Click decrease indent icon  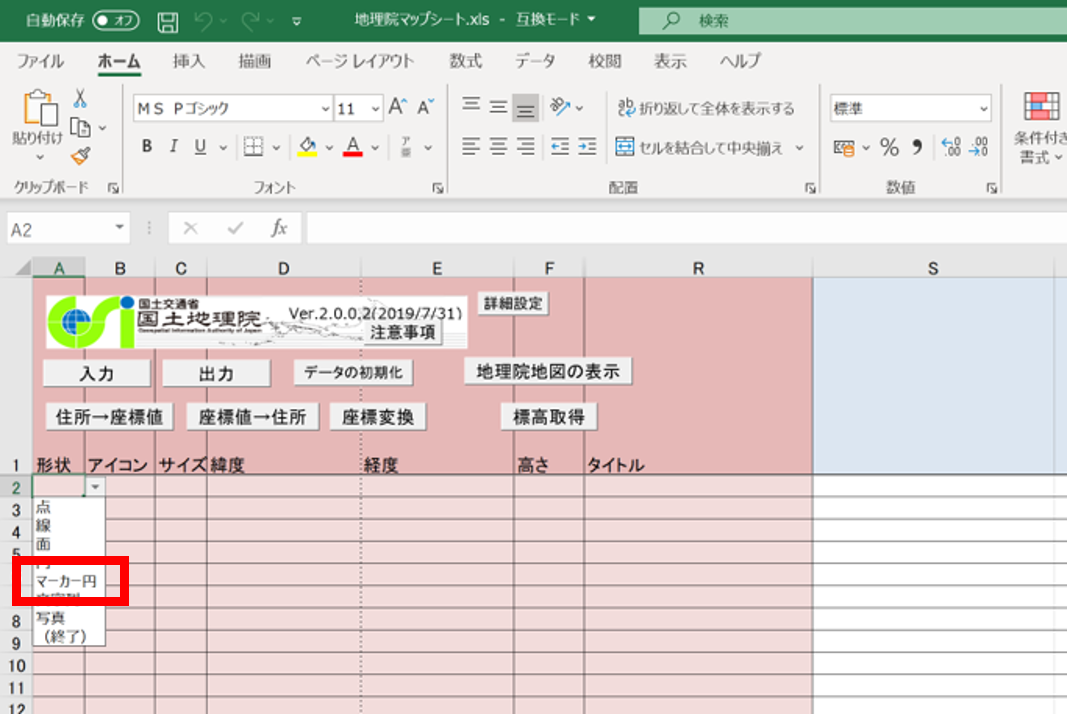click(560, 146)
